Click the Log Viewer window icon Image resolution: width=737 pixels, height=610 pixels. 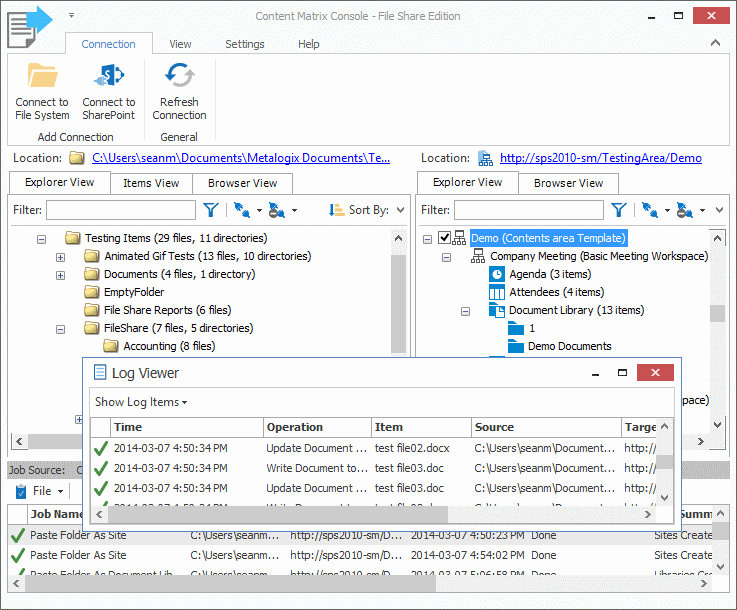100,372
